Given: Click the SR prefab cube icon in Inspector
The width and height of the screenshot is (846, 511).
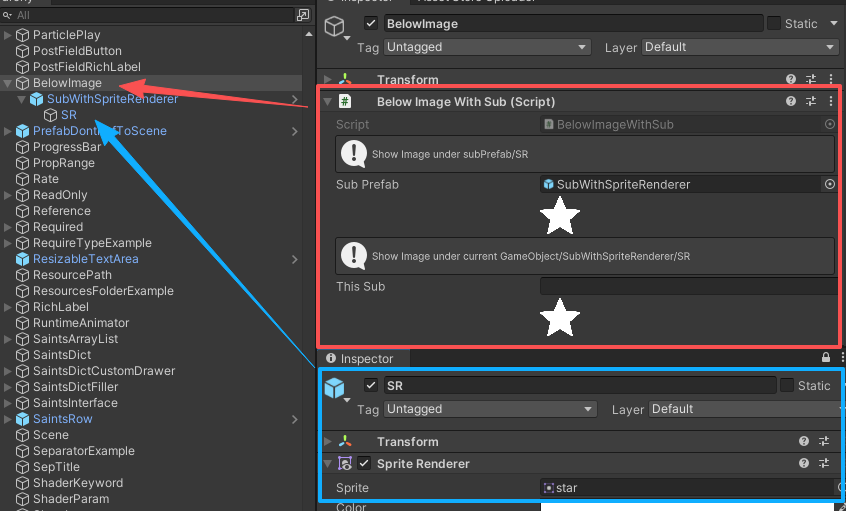Looking at the screenshot, I should [335, 387].
